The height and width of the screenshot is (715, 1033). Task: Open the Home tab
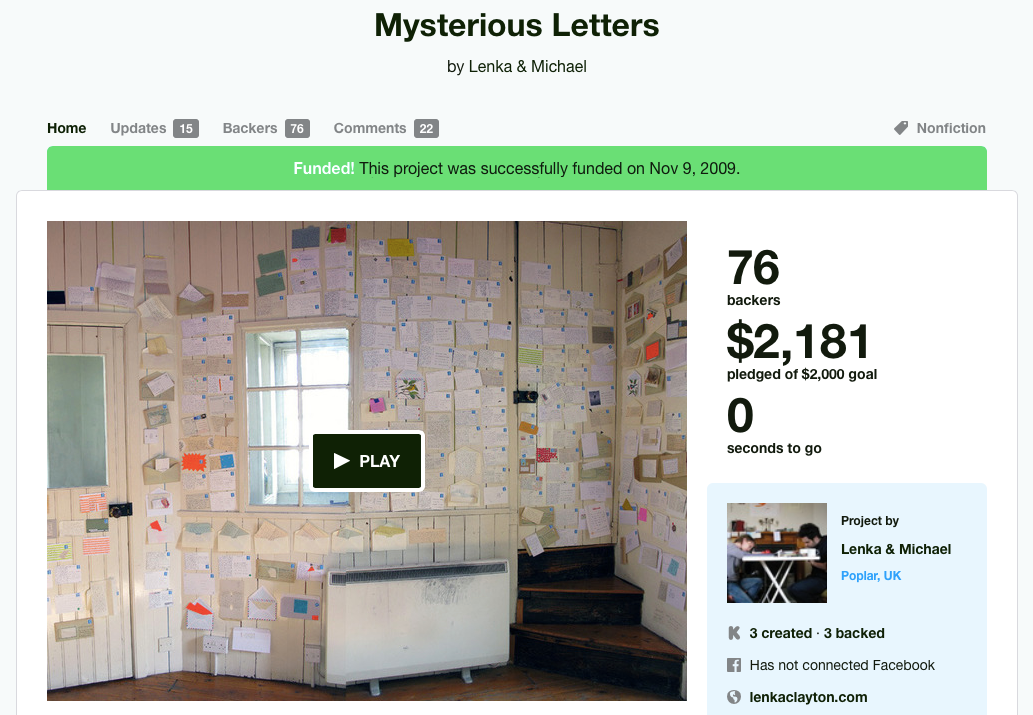[67, 128]
